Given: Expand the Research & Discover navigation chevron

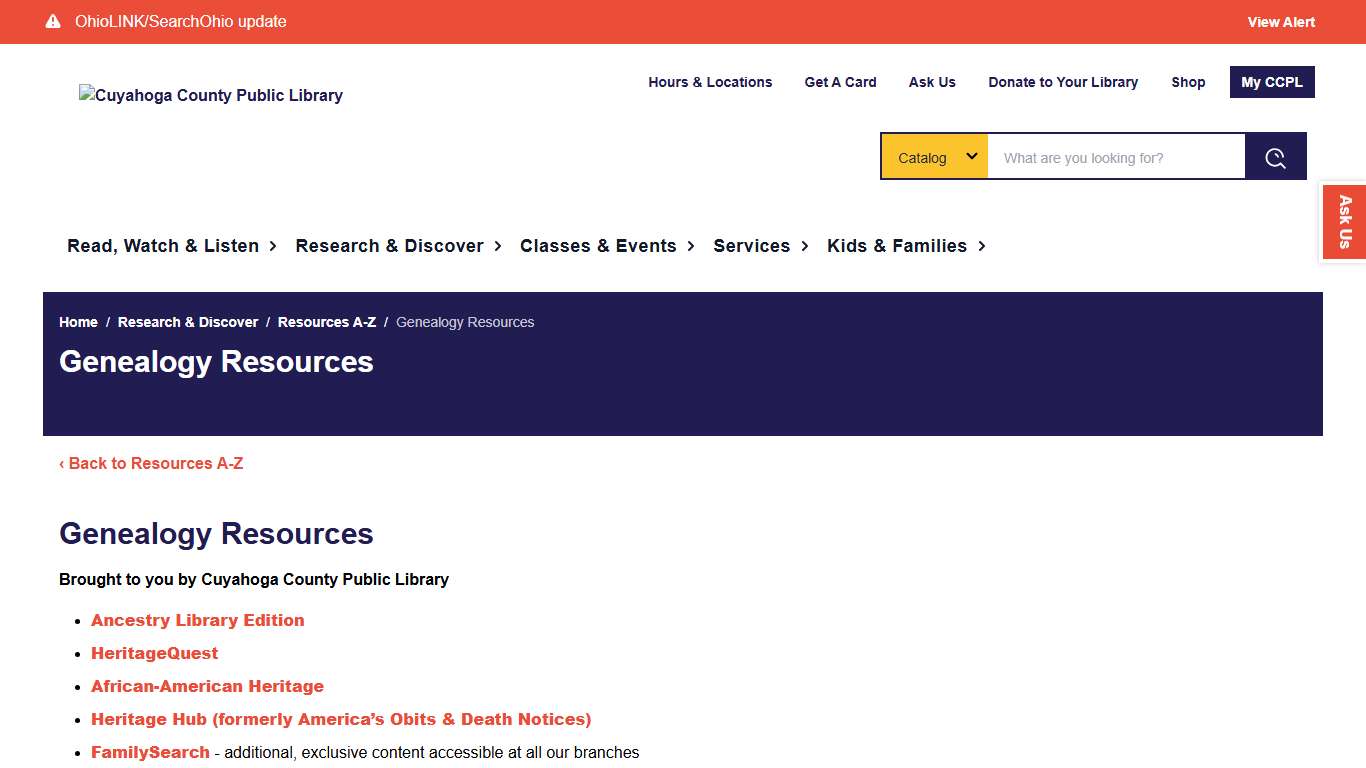Looking at the screenshot, I should pos(497,246).
